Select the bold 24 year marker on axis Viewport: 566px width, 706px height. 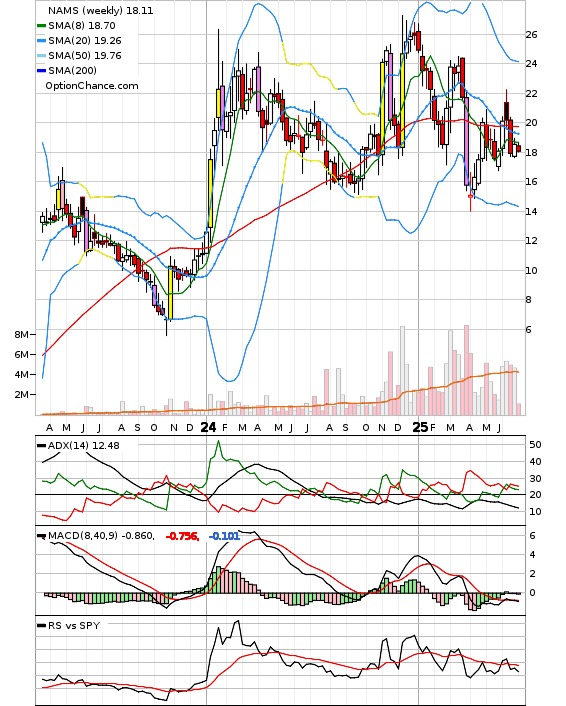[208, 427]
